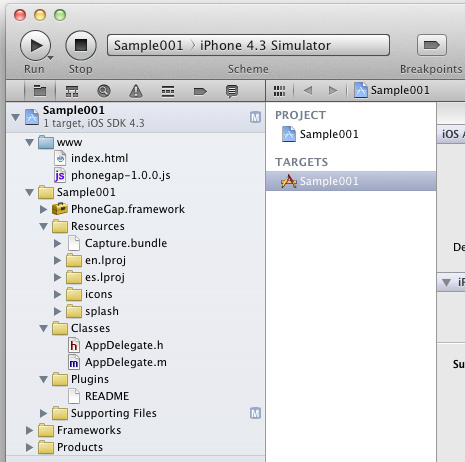Viewport: 465px width, 462px height.
Task: Click the yellow minimize window button
Action: tap(40, 15)
